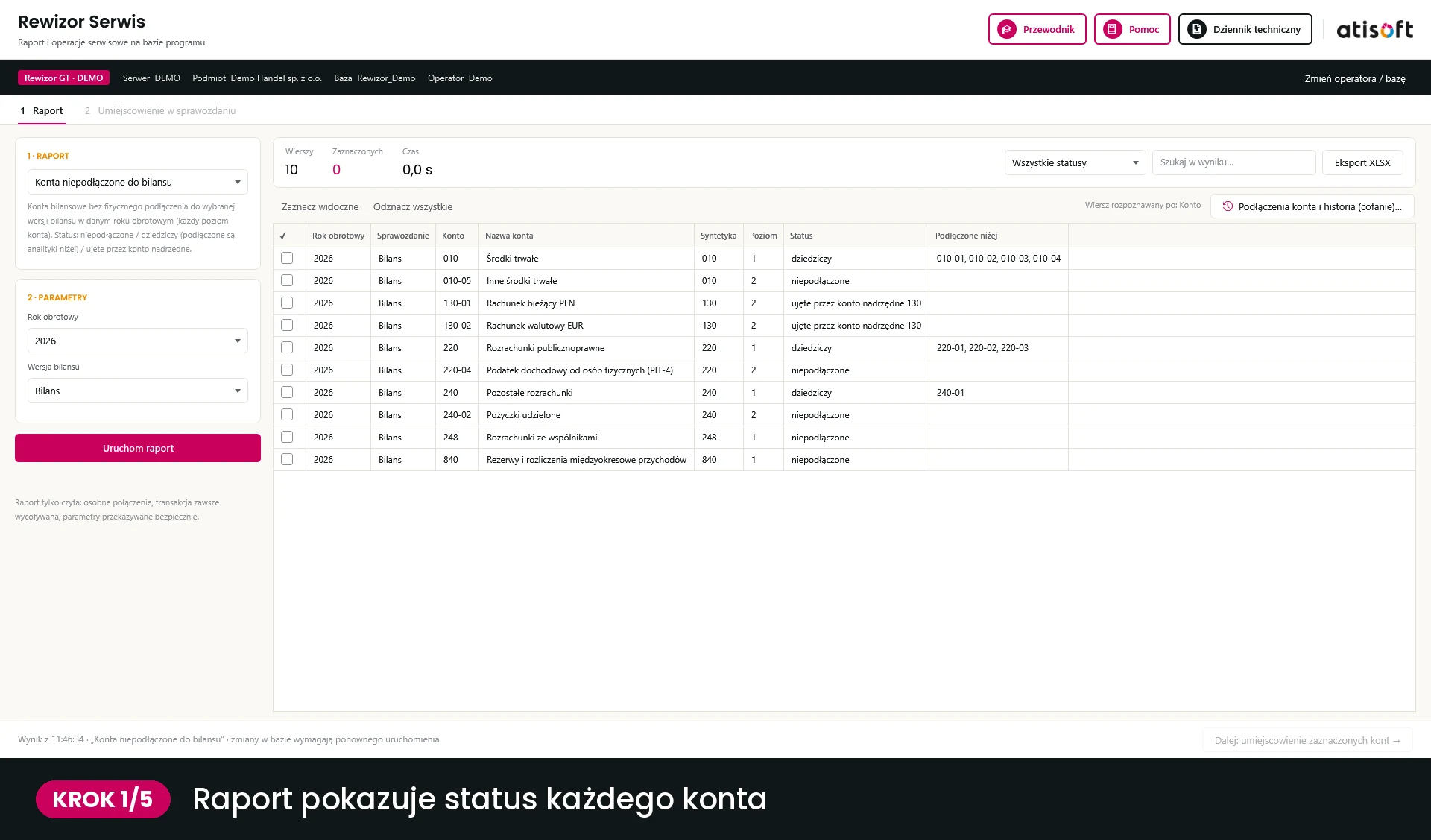This screenshot has height=840, width=1431.
Task: Click 'Podatek dochodowy od osób fizycznych (PIT-4)'
Action: point(580,370)
